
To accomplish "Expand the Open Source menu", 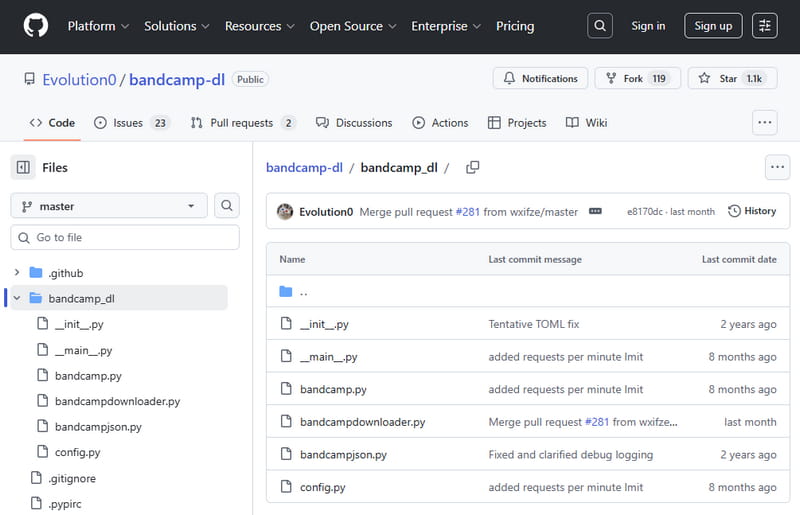I will coord(353,26).
